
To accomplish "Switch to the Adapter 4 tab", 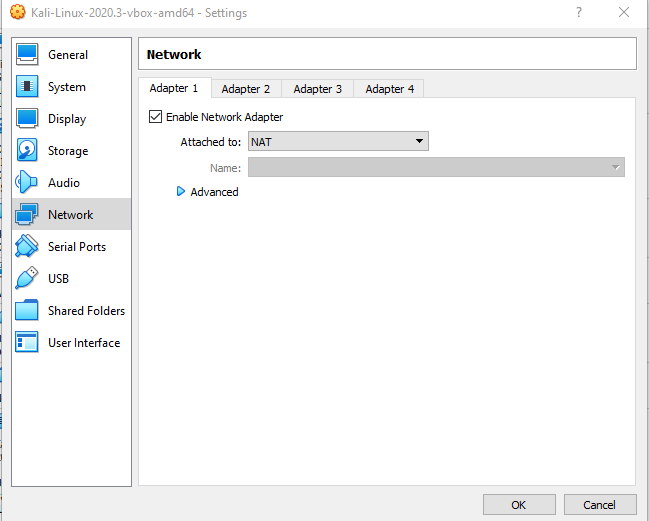I will (389, 89).
